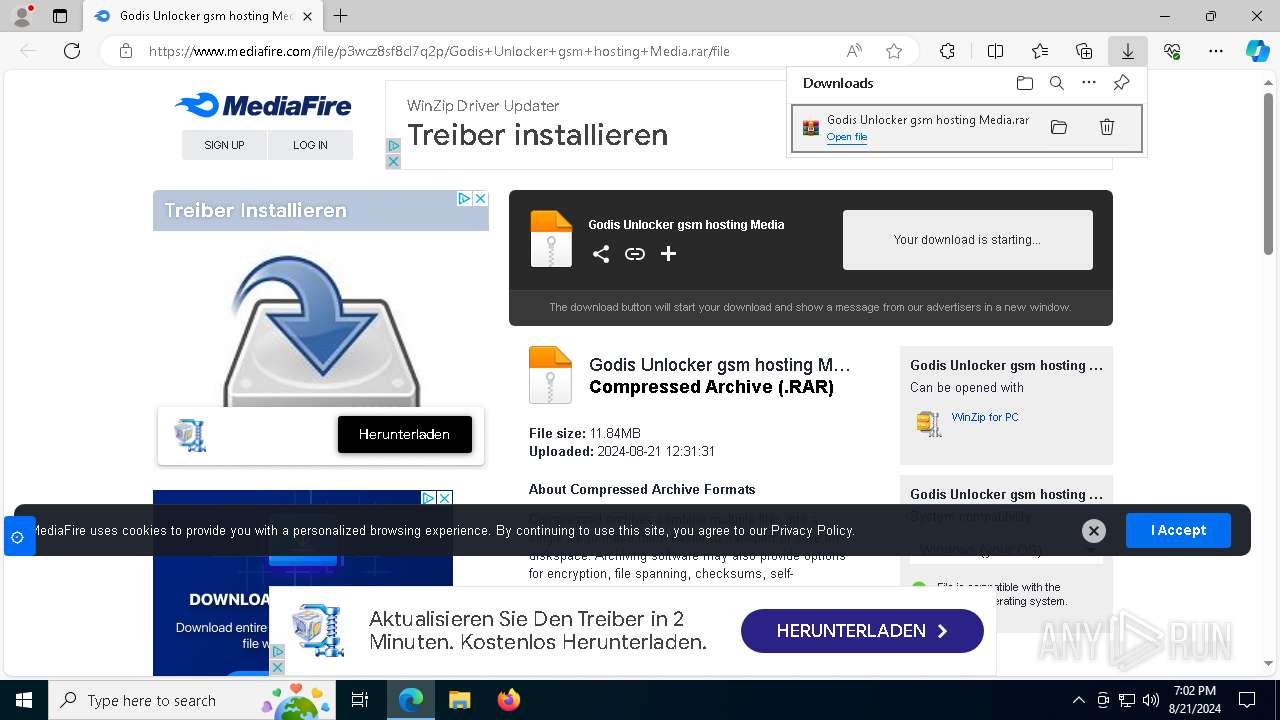The height and width of the screenshot is (720, 1280).
Task: Dismiss the cookie notice with X
Action: point(1094,531)
